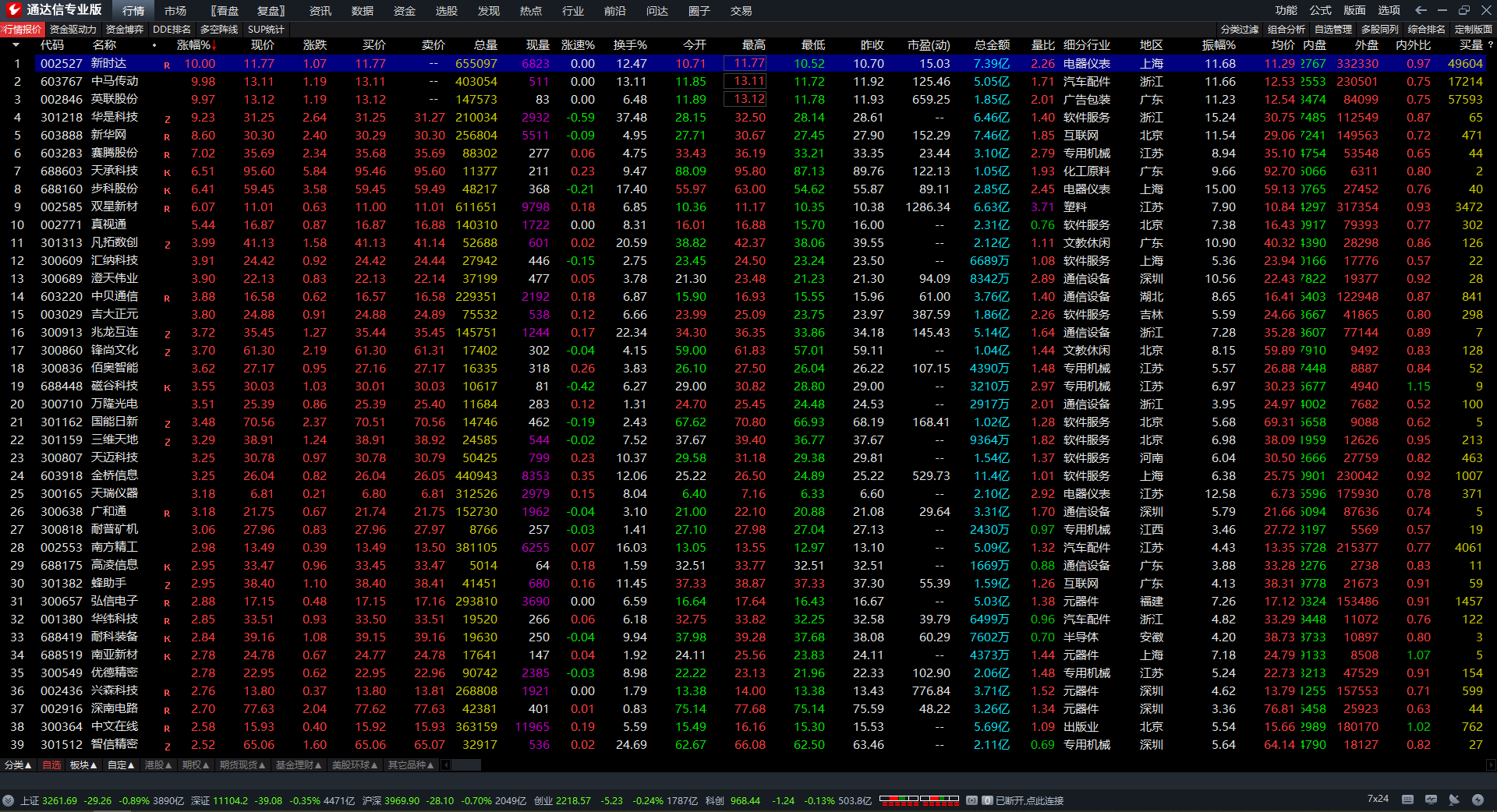This screenshot has height=812, width=1497.
Task: Open the 选项 menu
Action: (x=1389, y=10)
